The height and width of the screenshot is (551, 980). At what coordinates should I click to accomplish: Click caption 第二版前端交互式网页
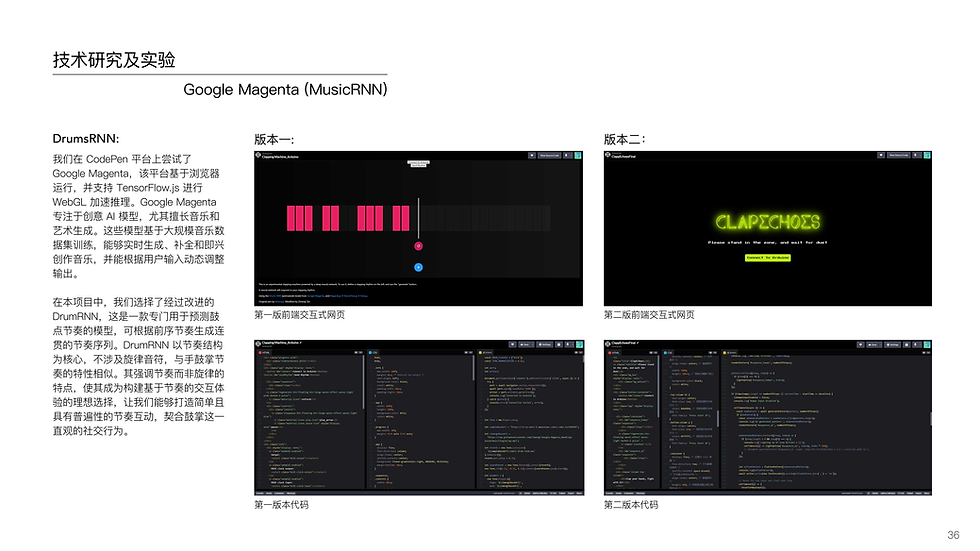(649, 315)
